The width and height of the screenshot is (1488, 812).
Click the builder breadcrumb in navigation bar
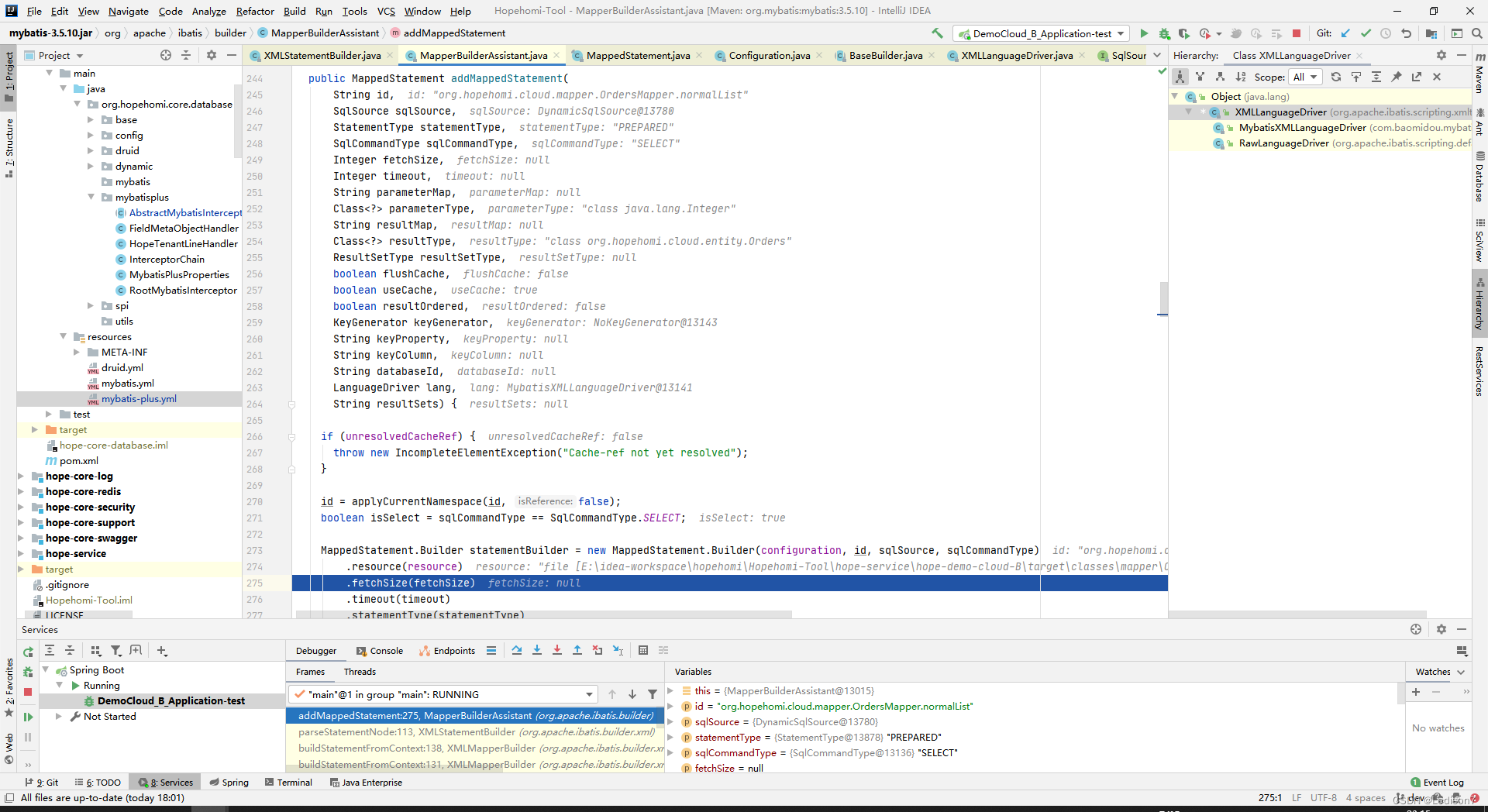(230, 33)
